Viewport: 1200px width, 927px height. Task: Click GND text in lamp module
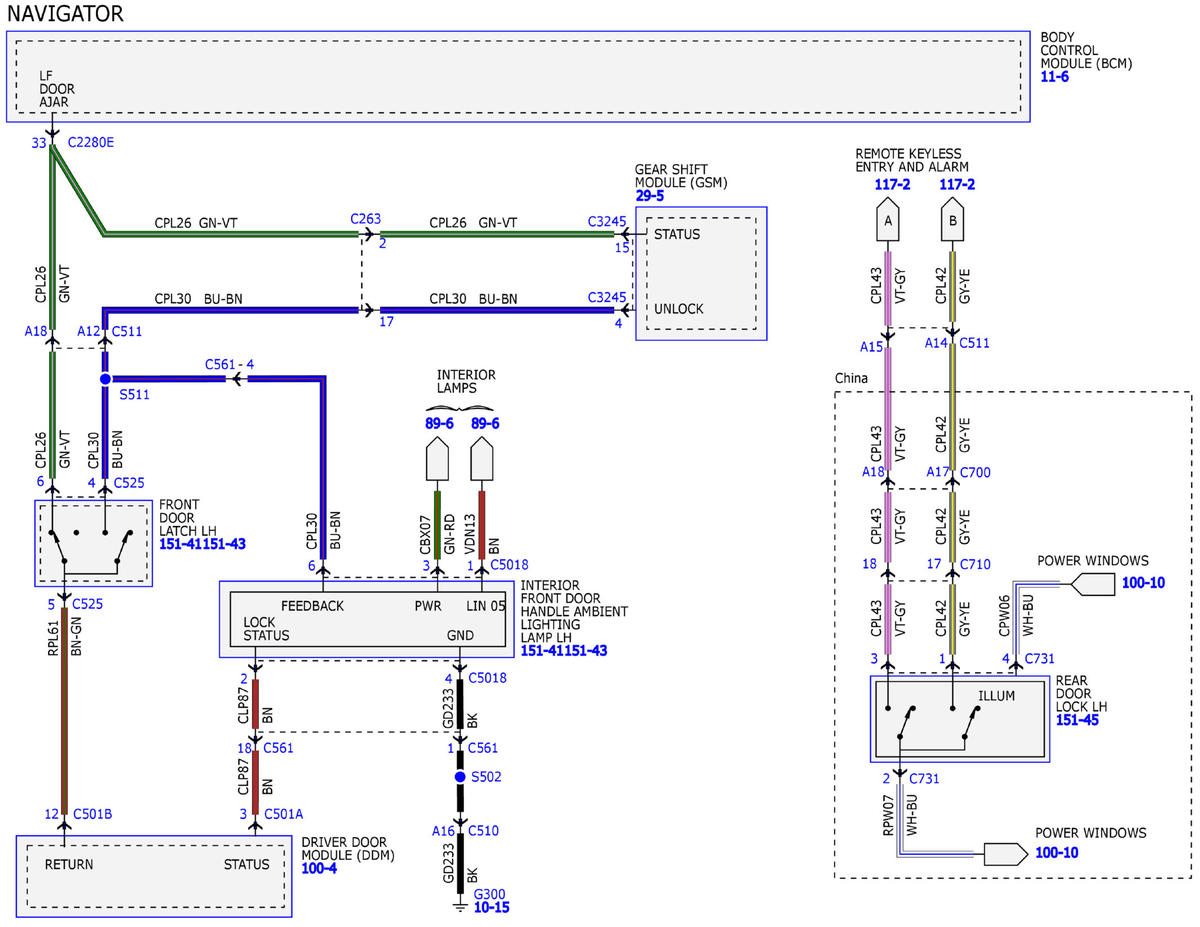pos(461,635)
